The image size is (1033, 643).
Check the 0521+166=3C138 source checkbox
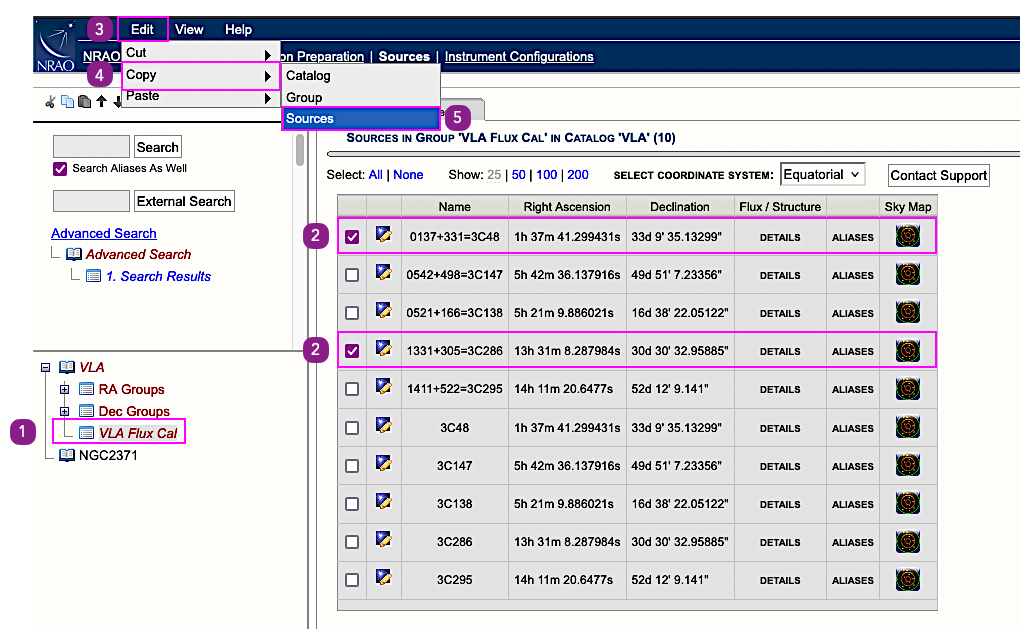[x=352, y=313]
